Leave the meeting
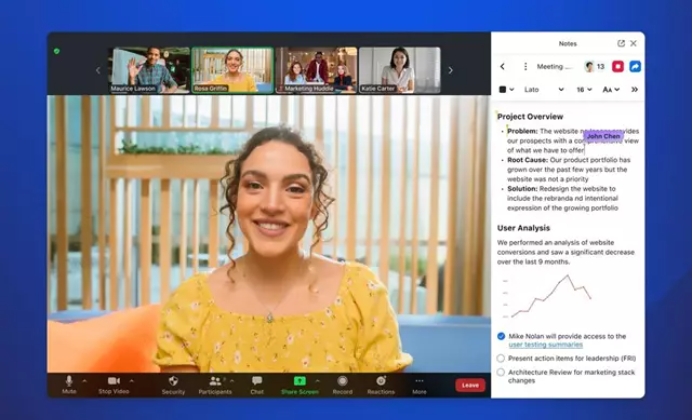The image size is (693, 420). pyautogui.click(x=470, y=385)
